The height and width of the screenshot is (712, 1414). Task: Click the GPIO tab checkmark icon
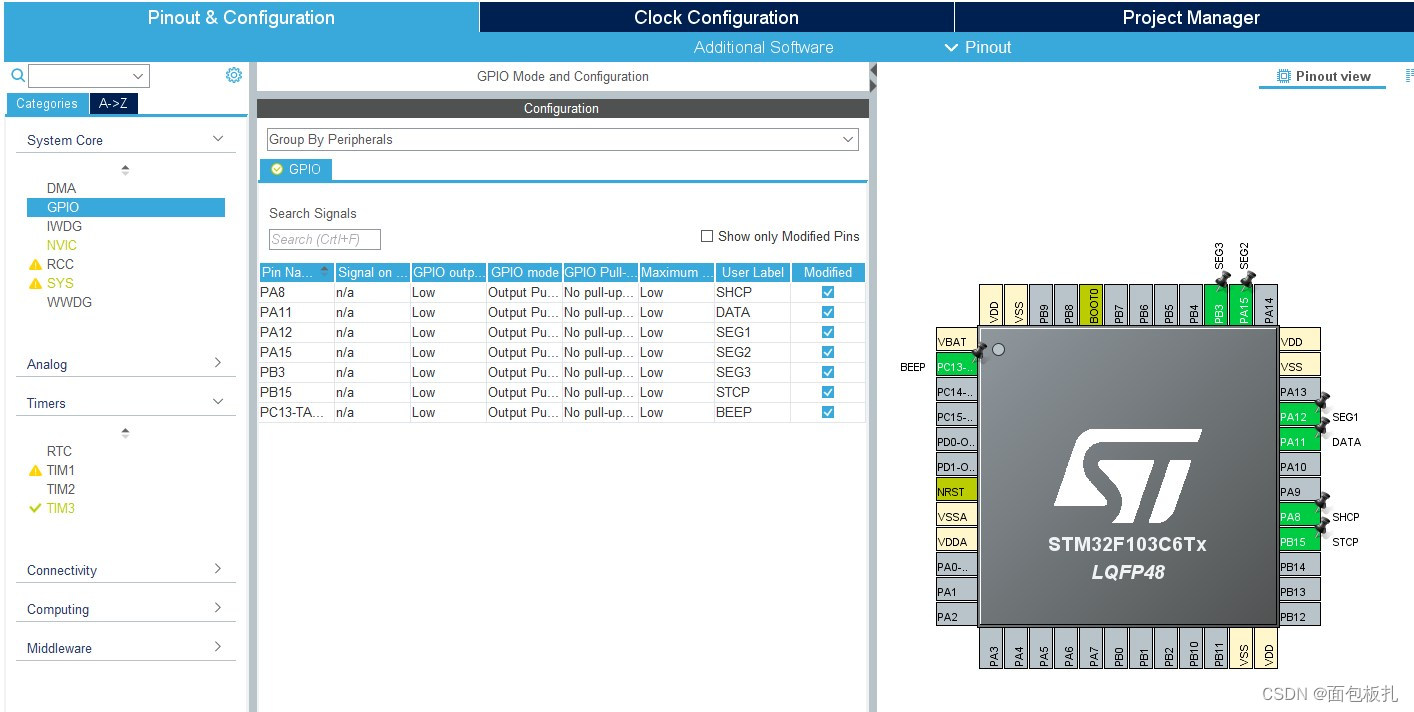click(277, 169)
